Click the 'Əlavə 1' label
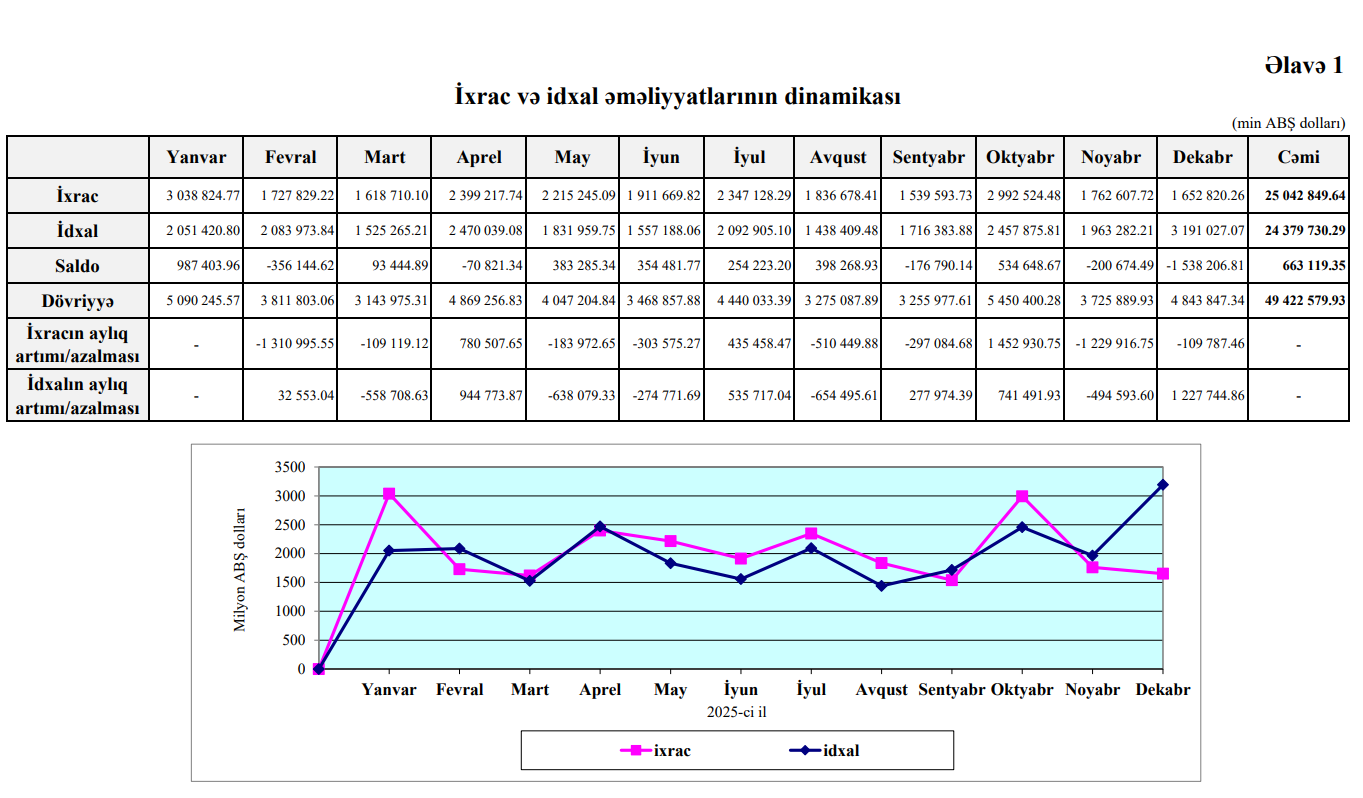The image size is (1363, 798). pos(1303,65)
